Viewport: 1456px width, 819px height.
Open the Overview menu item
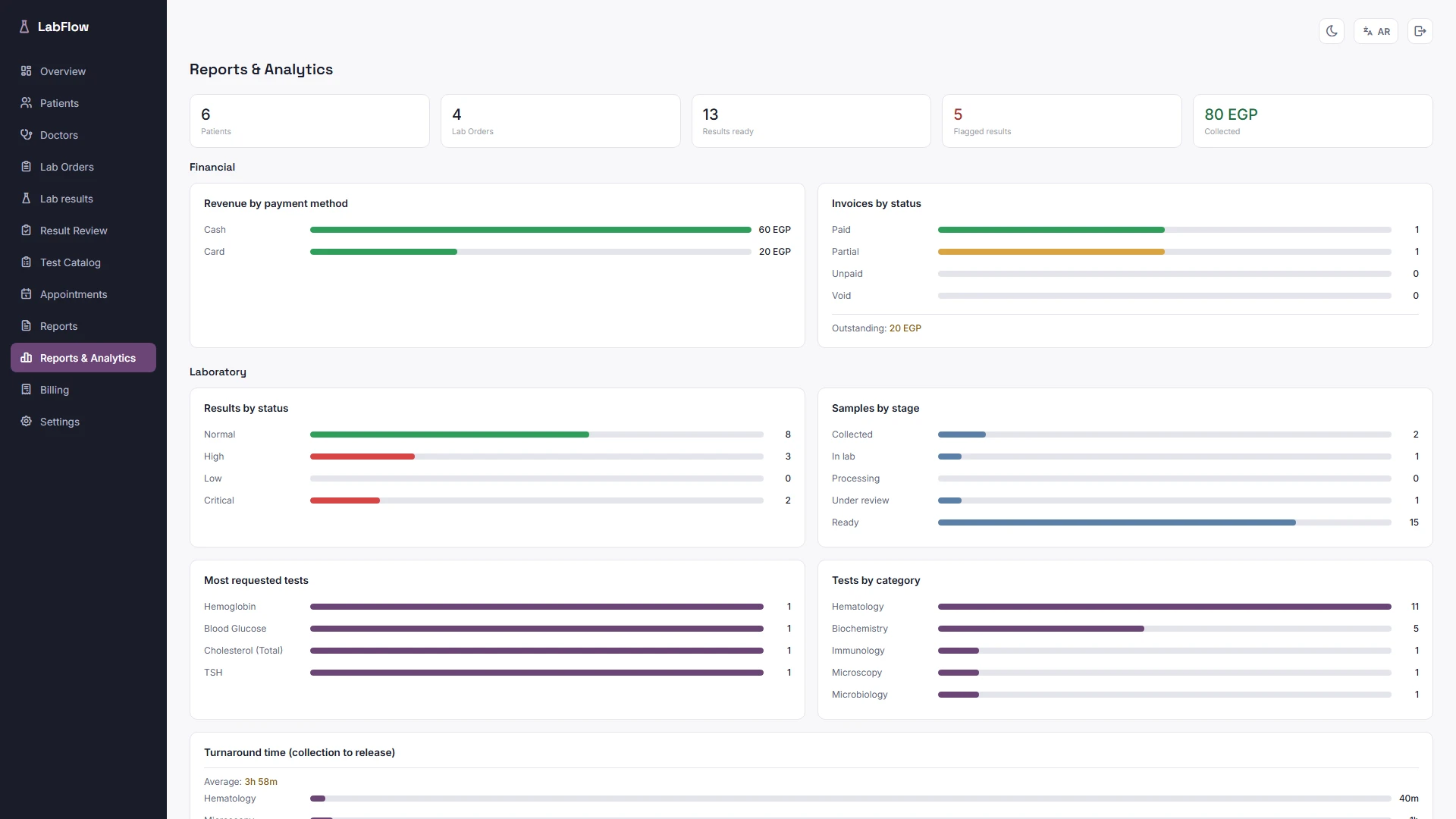pos(83,71)
